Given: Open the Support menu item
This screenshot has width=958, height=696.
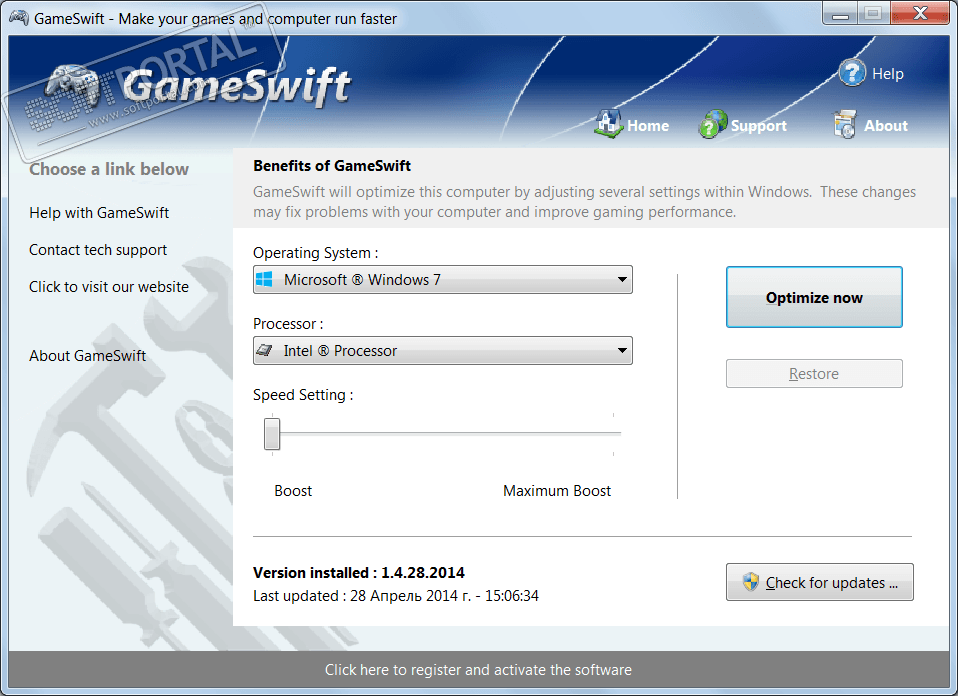Looking at the screenshot, I should 758,126.
